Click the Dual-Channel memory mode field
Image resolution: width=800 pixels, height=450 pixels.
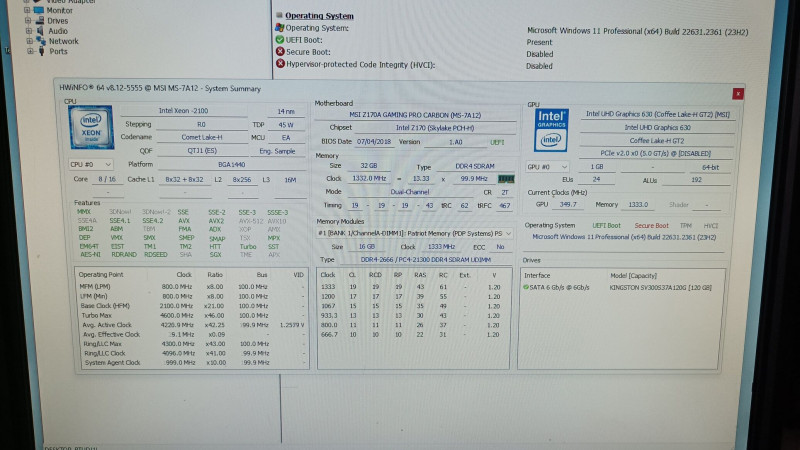point(410,192)
